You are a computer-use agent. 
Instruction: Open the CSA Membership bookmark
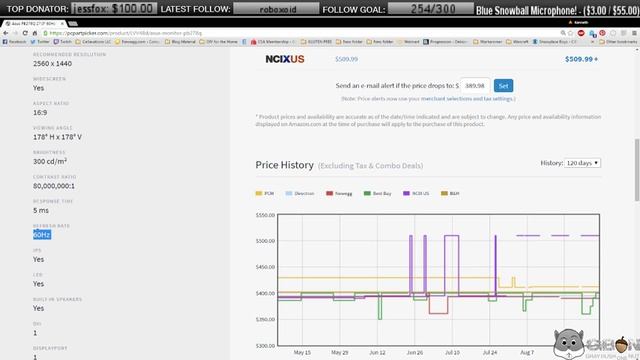273,42
